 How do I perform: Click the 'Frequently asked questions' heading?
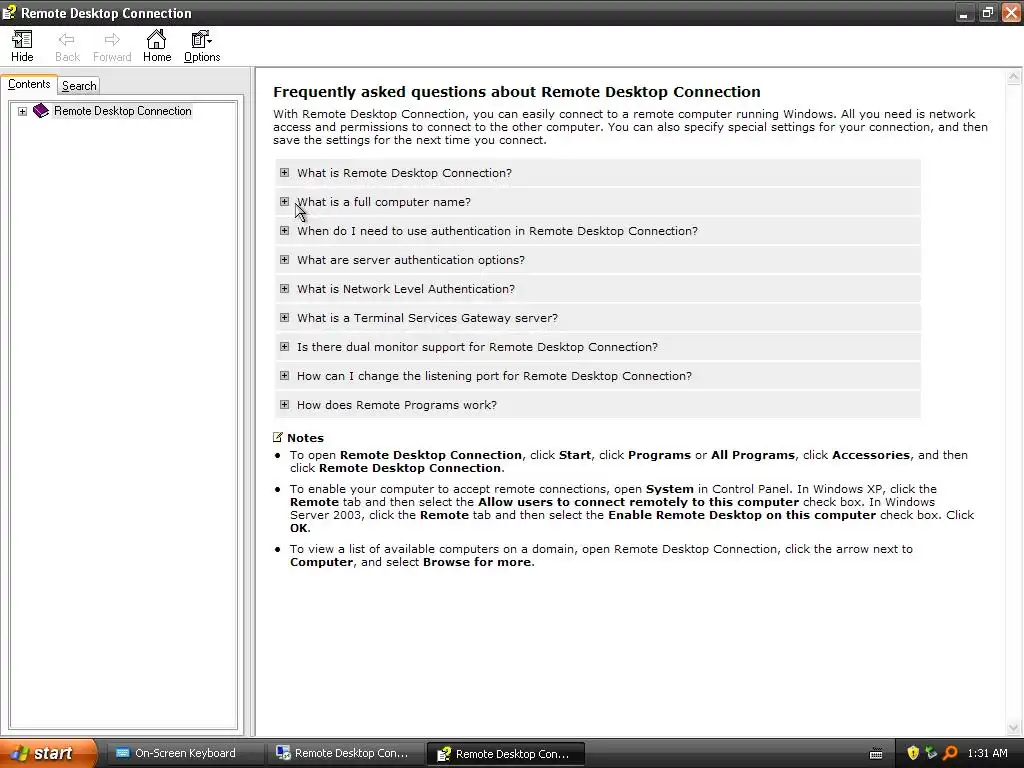517,92
